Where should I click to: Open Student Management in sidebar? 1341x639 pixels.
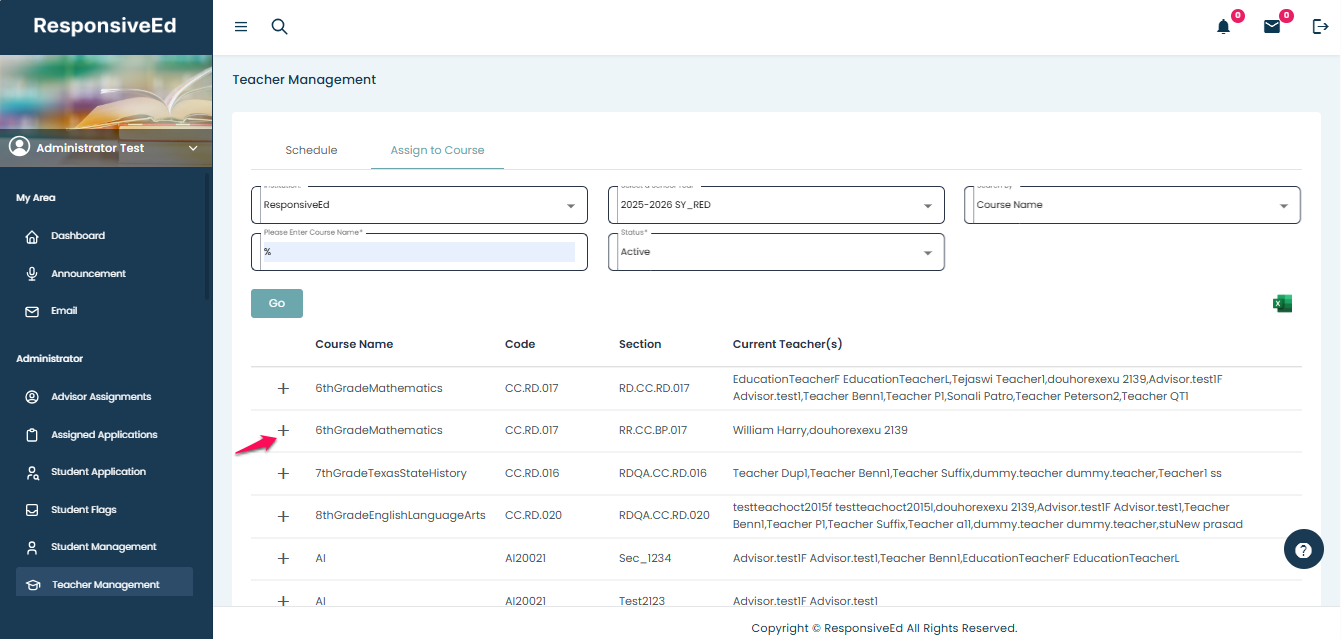pyautogui.click(x=104, y=547)
